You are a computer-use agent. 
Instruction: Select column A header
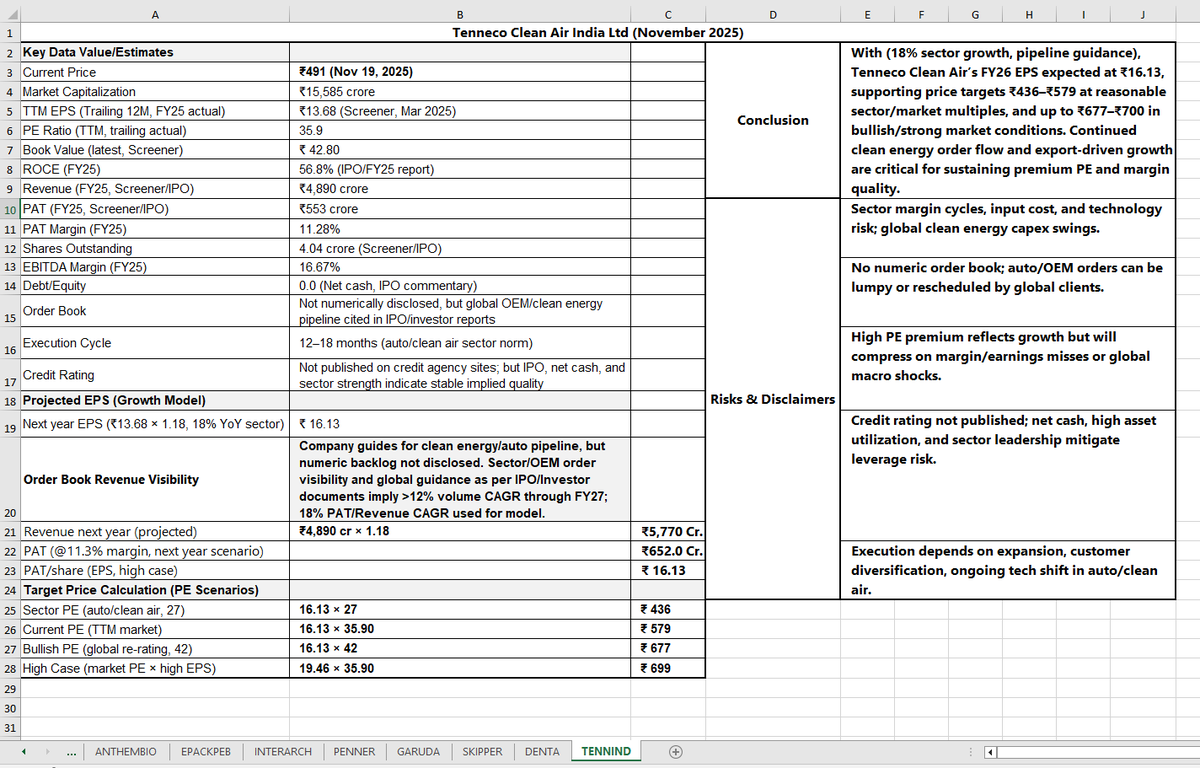click(154, 14)
